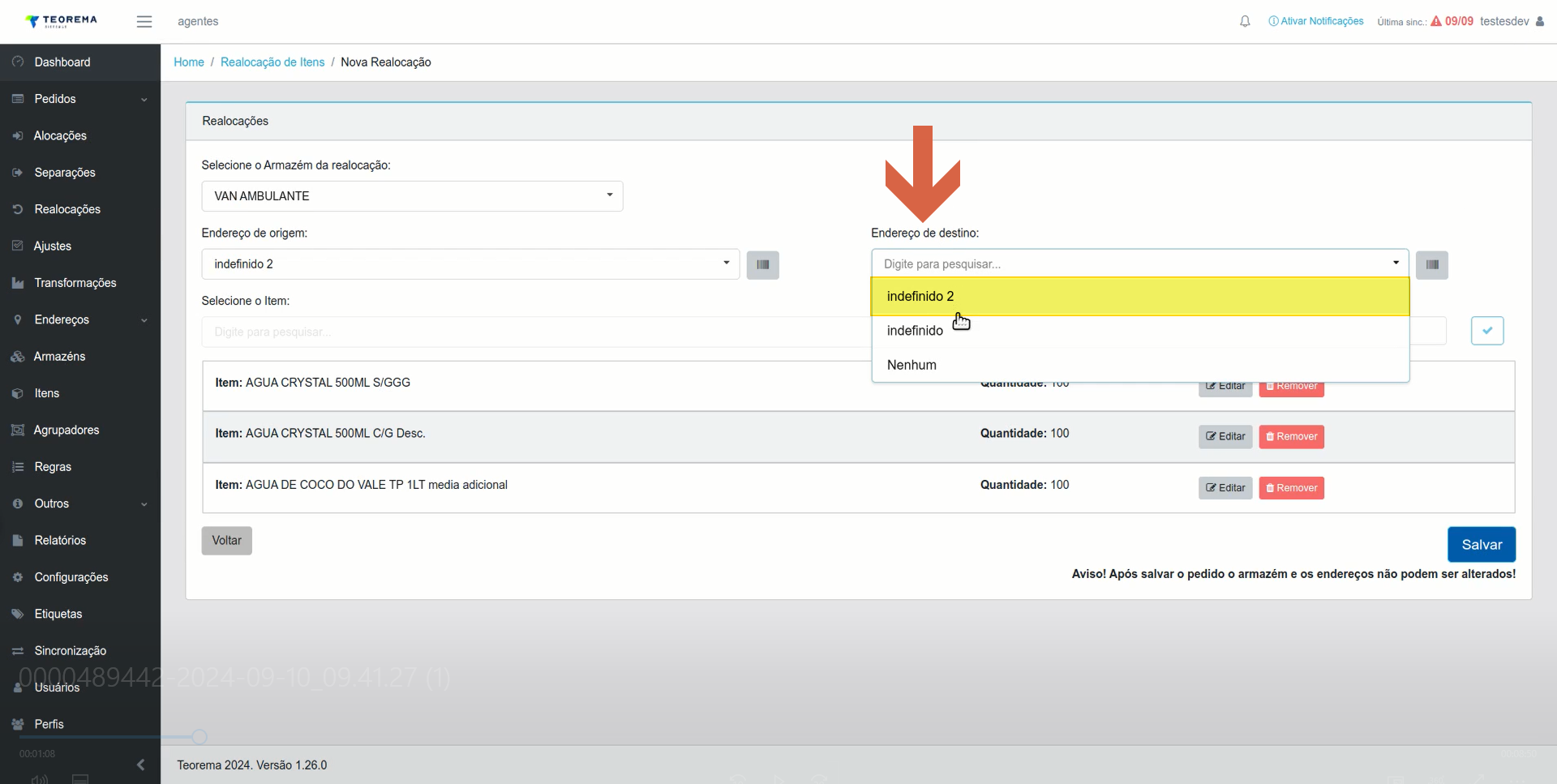
Task: Remove AGUA CRYSTAL 500ML C/G Desc. item
Action: 1291,437
